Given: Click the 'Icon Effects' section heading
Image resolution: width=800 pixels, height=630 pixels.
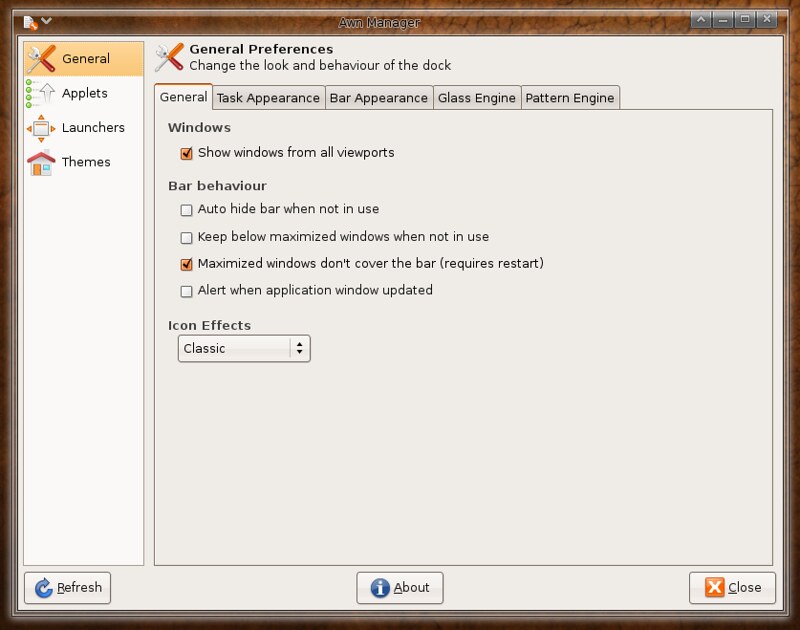Looking at the screenshot, I should [x=210, y=325].
